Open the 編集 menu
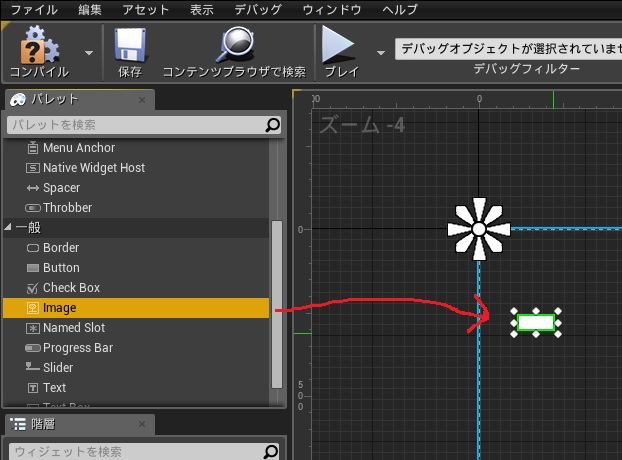Screen dimensions: 622x460 pos(90,10)
